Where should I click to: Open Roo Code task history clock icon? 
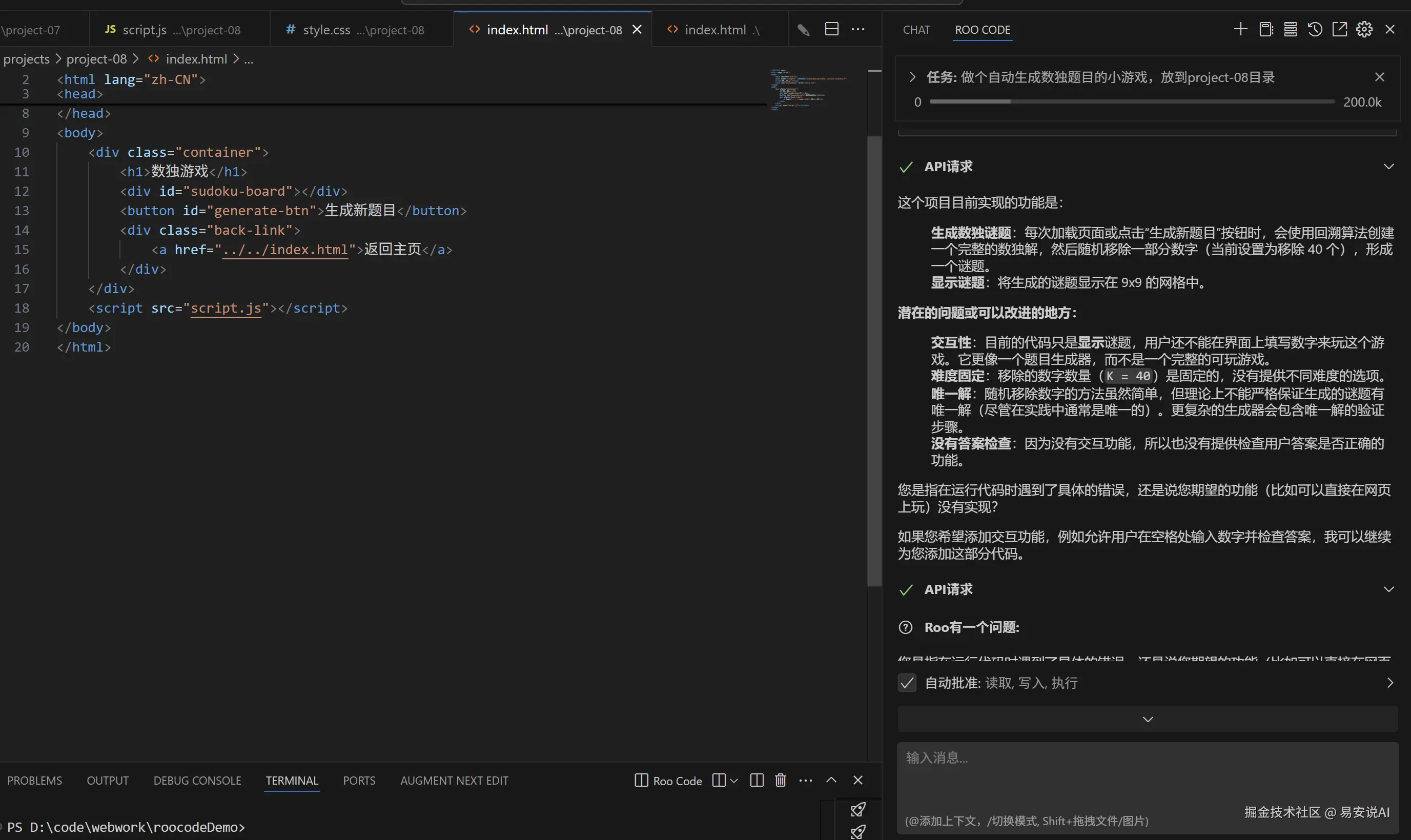(1315, 29)
